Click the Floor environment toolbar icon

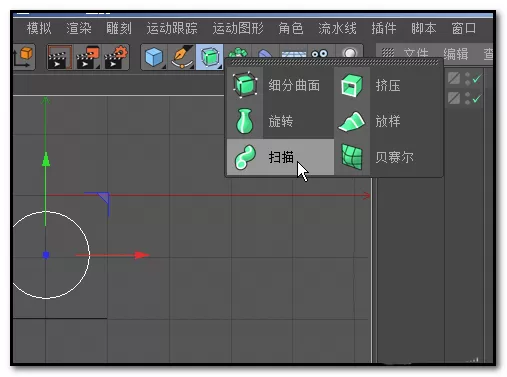[x=294, y=53]
